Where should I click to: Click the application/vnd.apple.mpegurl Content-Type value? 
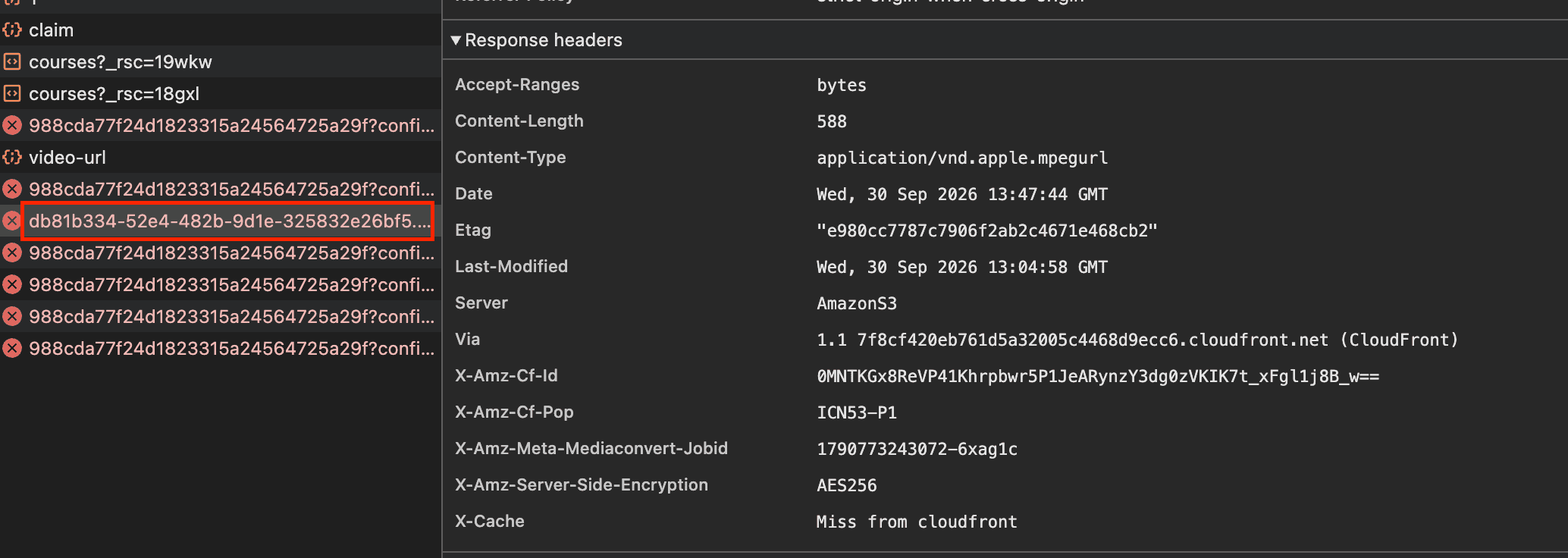[x=962, y=158]
